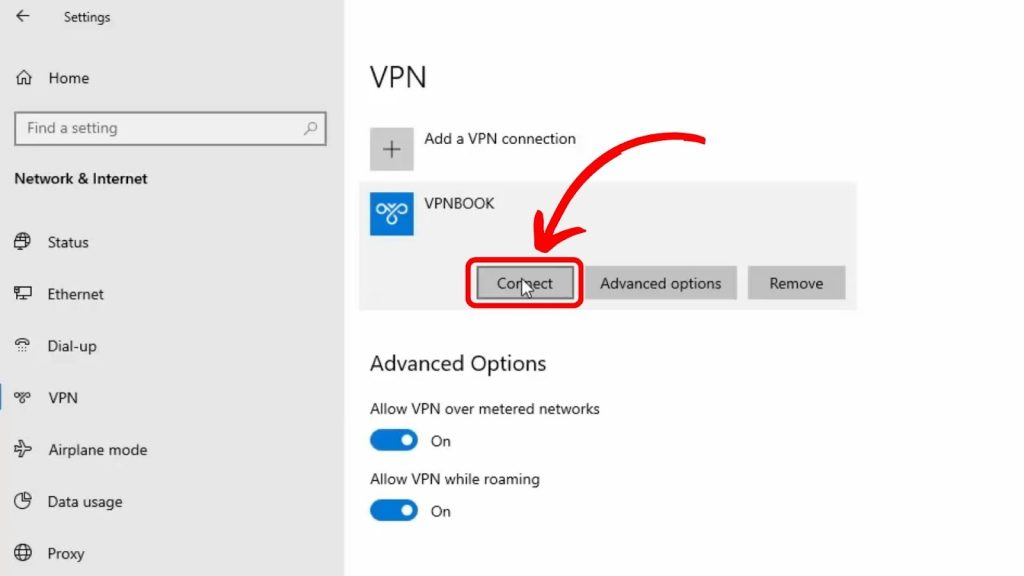This screenshot has height=576, width=1024.
Task: Turn off Allow VPN while roaming
Action: click(393, 510)
